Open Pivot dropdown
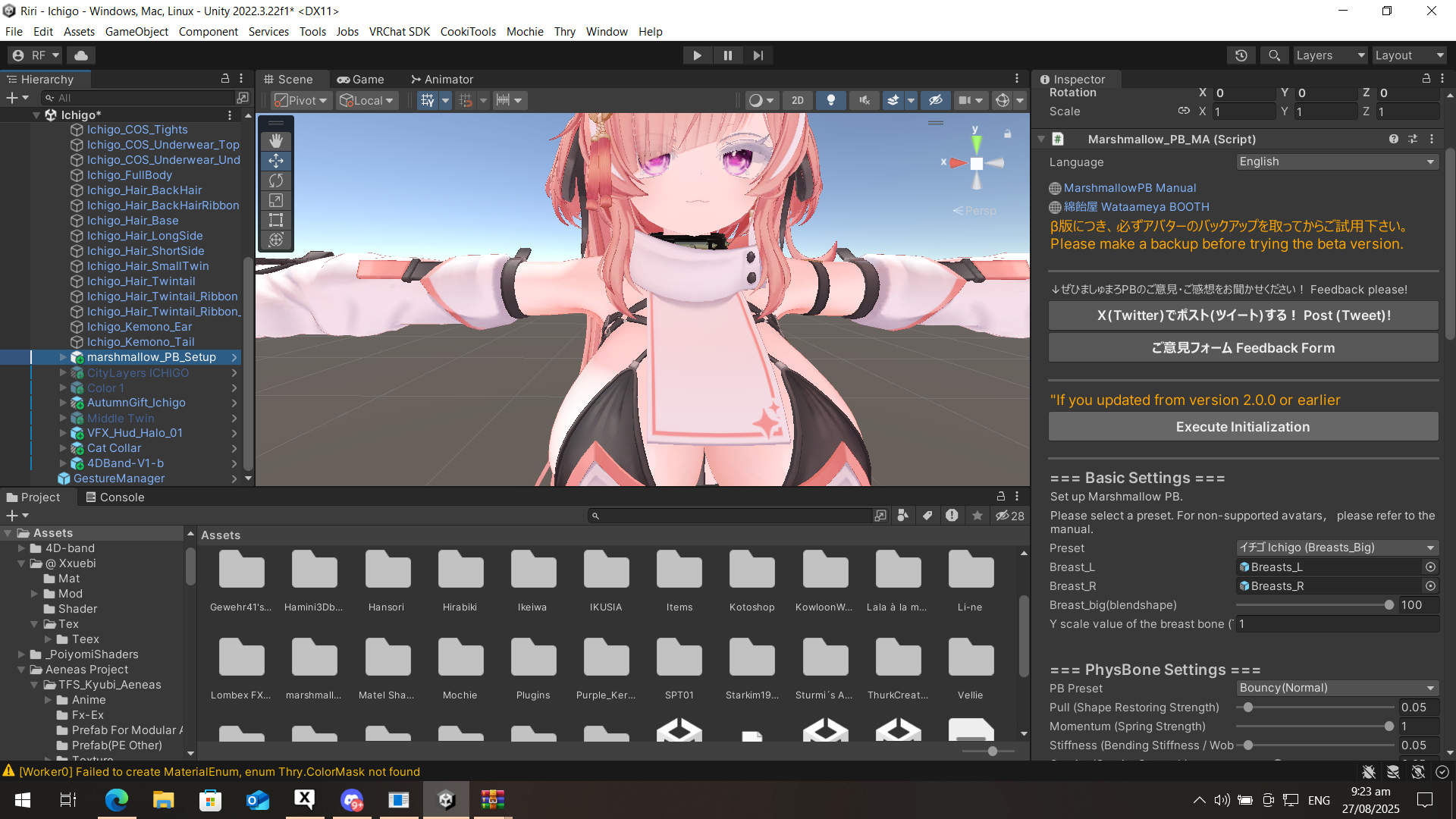 tap(301, 100)
